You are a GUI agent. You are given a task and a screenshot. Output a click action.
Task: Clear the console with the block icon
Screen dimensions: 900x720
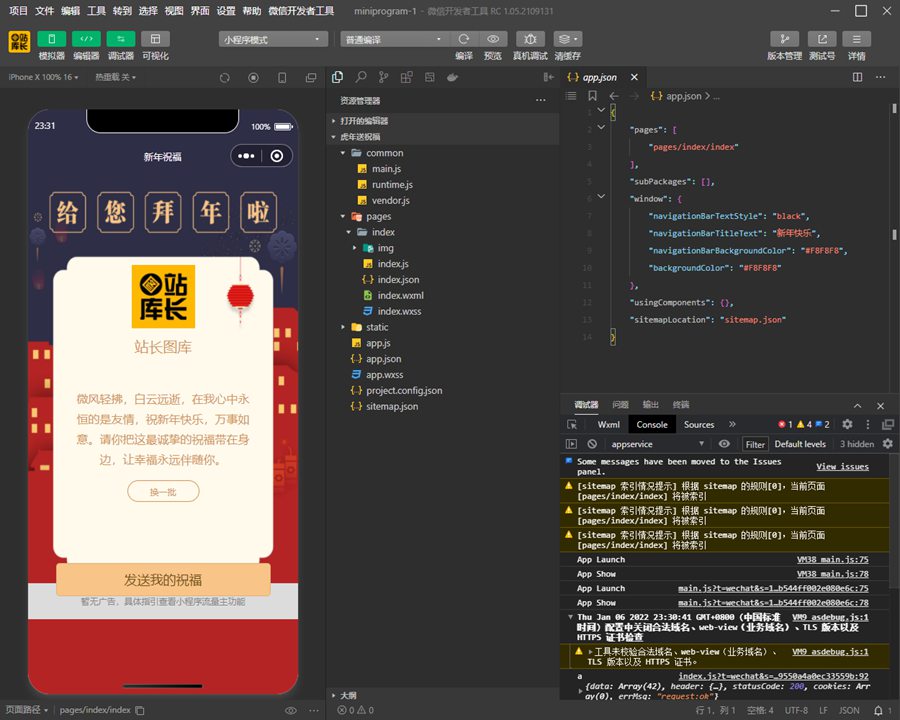tap(592, 444)
